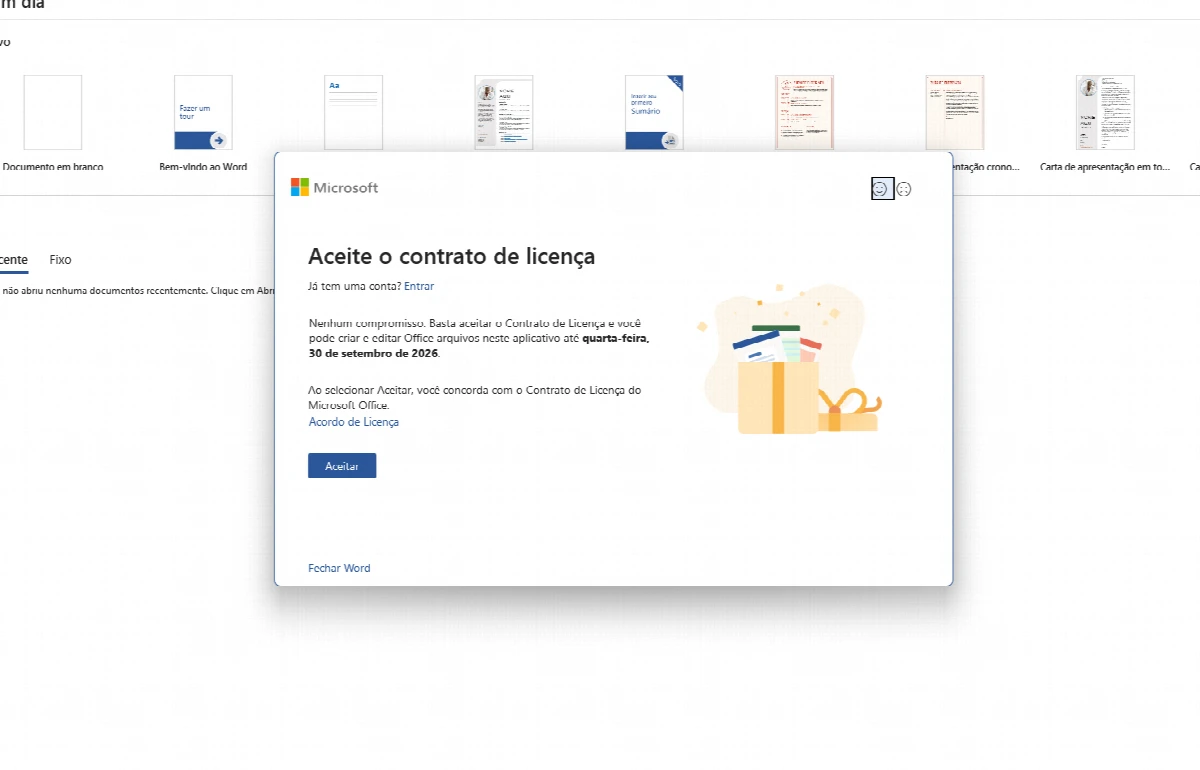This screenshot has height=770, width=1200.
Task: Click the smiley face feedback icon
Action: click(880, 188)
